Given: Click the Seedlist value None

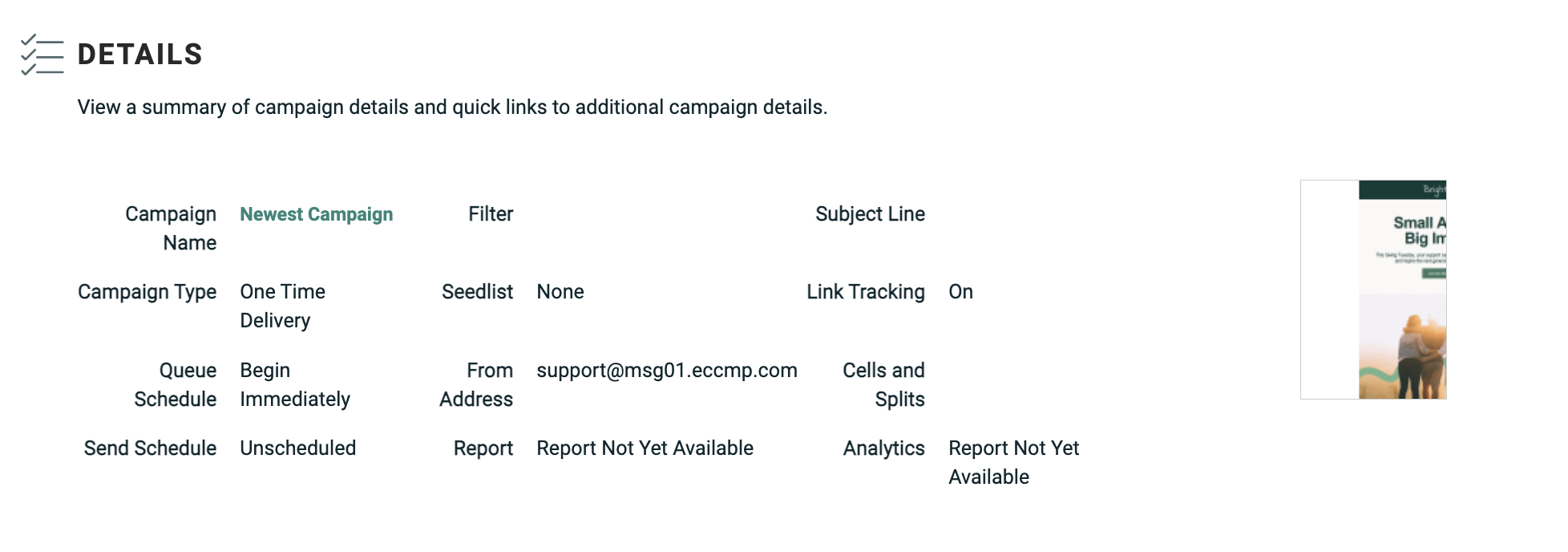Looking at the screenshot, I should (560, 292).
